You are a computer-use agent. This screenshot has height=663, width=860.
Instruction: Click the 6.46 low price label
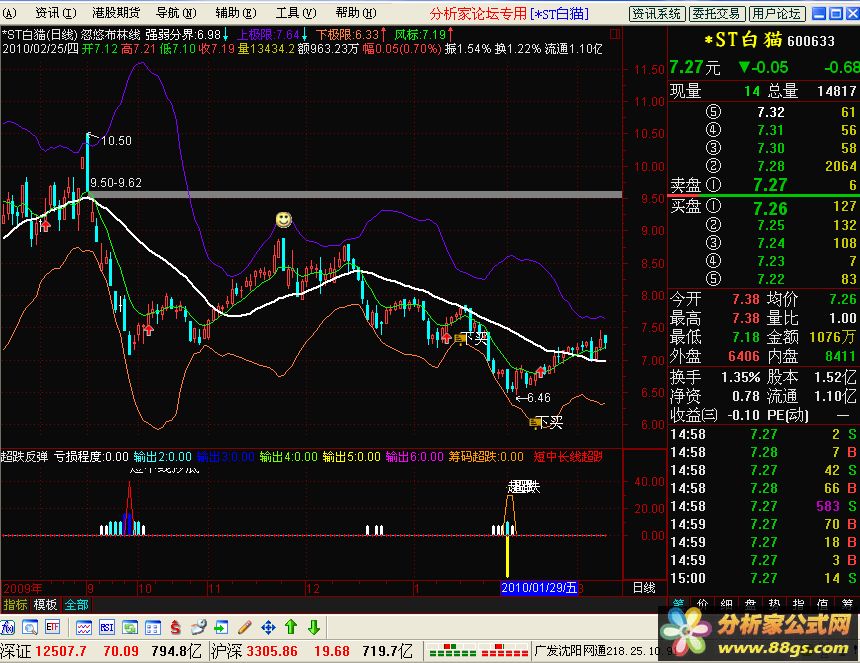(538, 398)
